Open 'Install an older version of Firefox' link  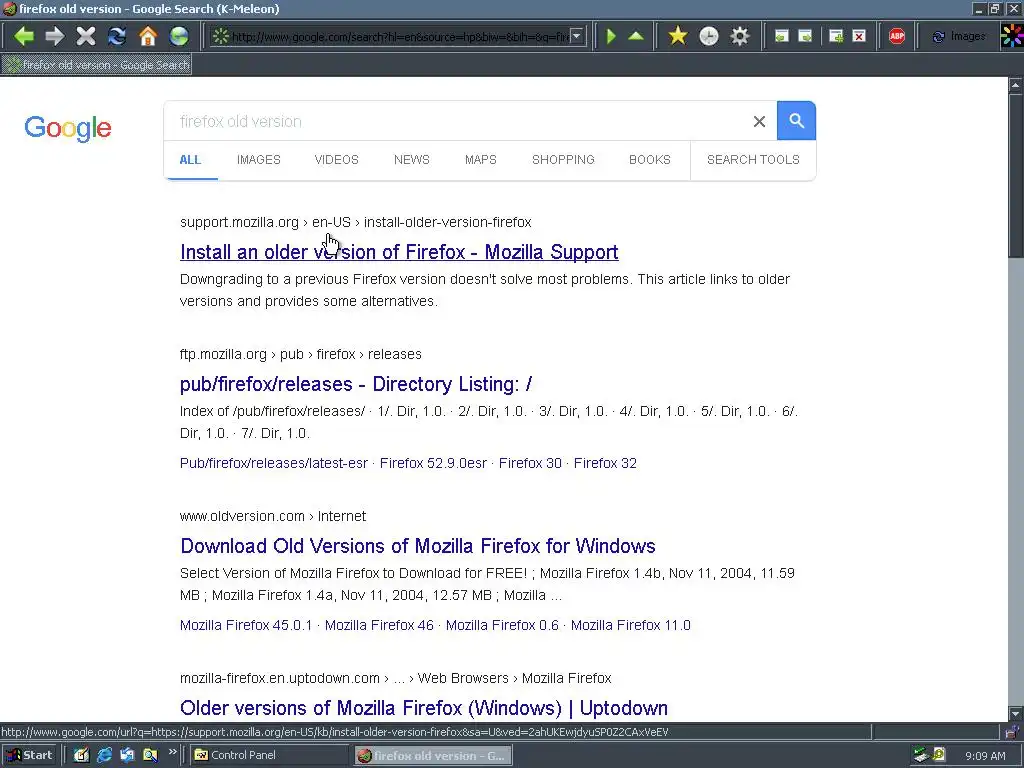pyautogui.click(x=399, y=252)
